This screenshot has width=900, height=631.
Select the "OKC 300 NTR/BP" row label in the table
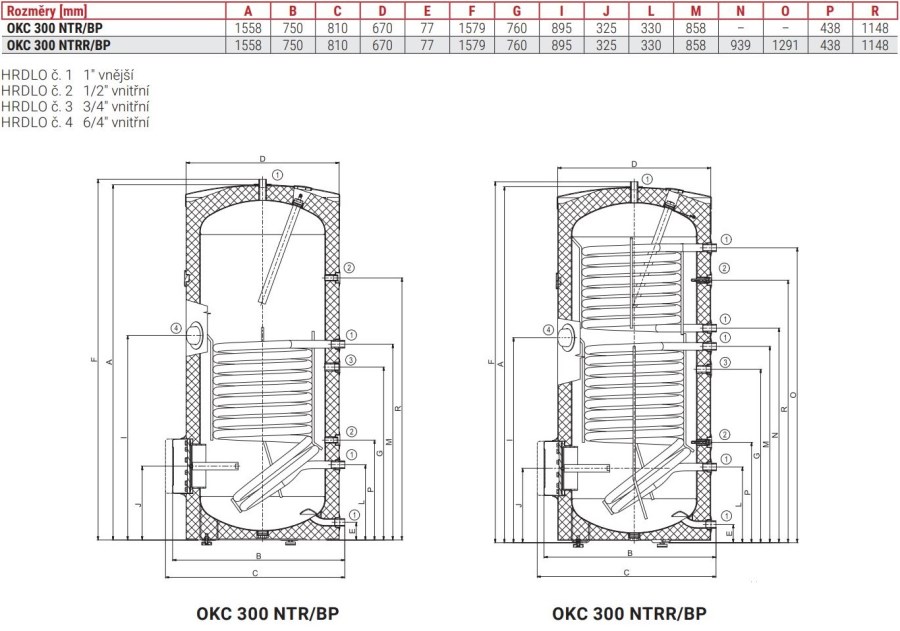tap(55, 28)
